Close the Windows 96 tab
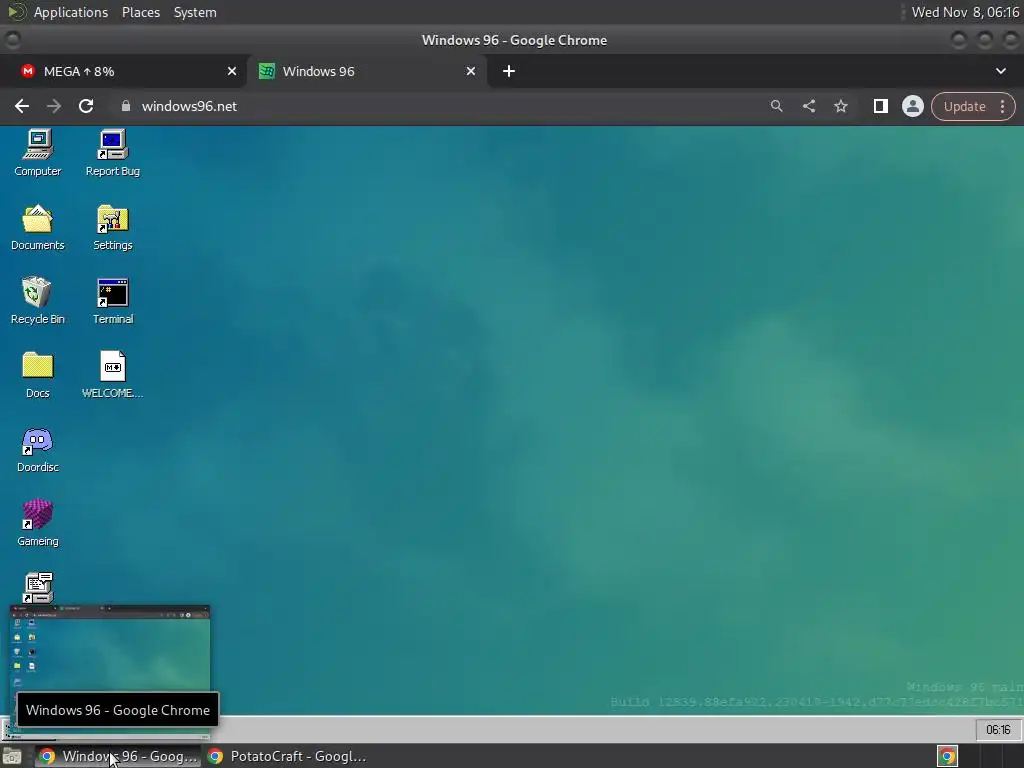Image resolution: width=1024 pixels, height=768 pixels. coord(471,71)
